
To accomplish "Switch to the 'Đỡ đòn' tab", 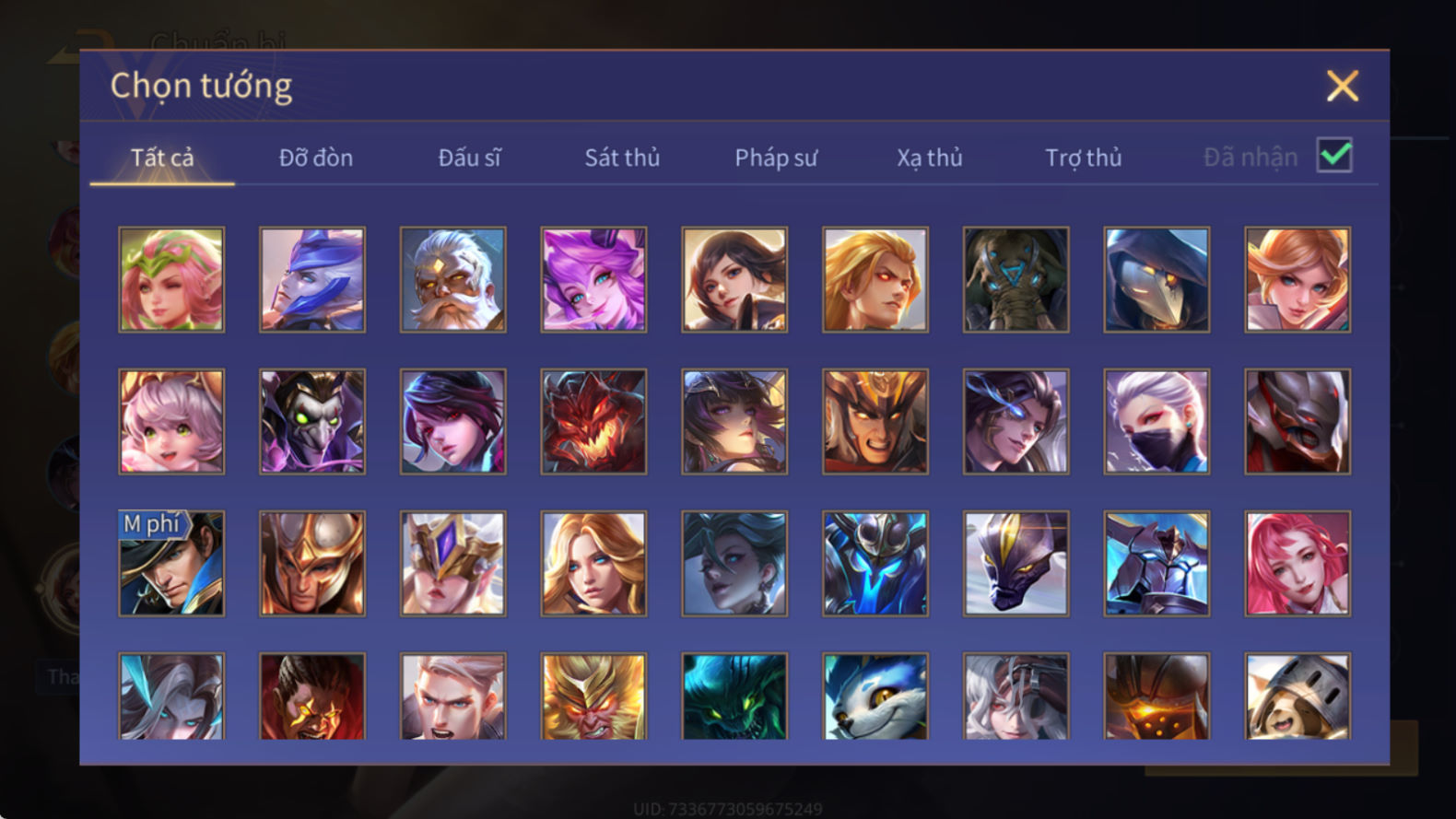I will [316, 158].
